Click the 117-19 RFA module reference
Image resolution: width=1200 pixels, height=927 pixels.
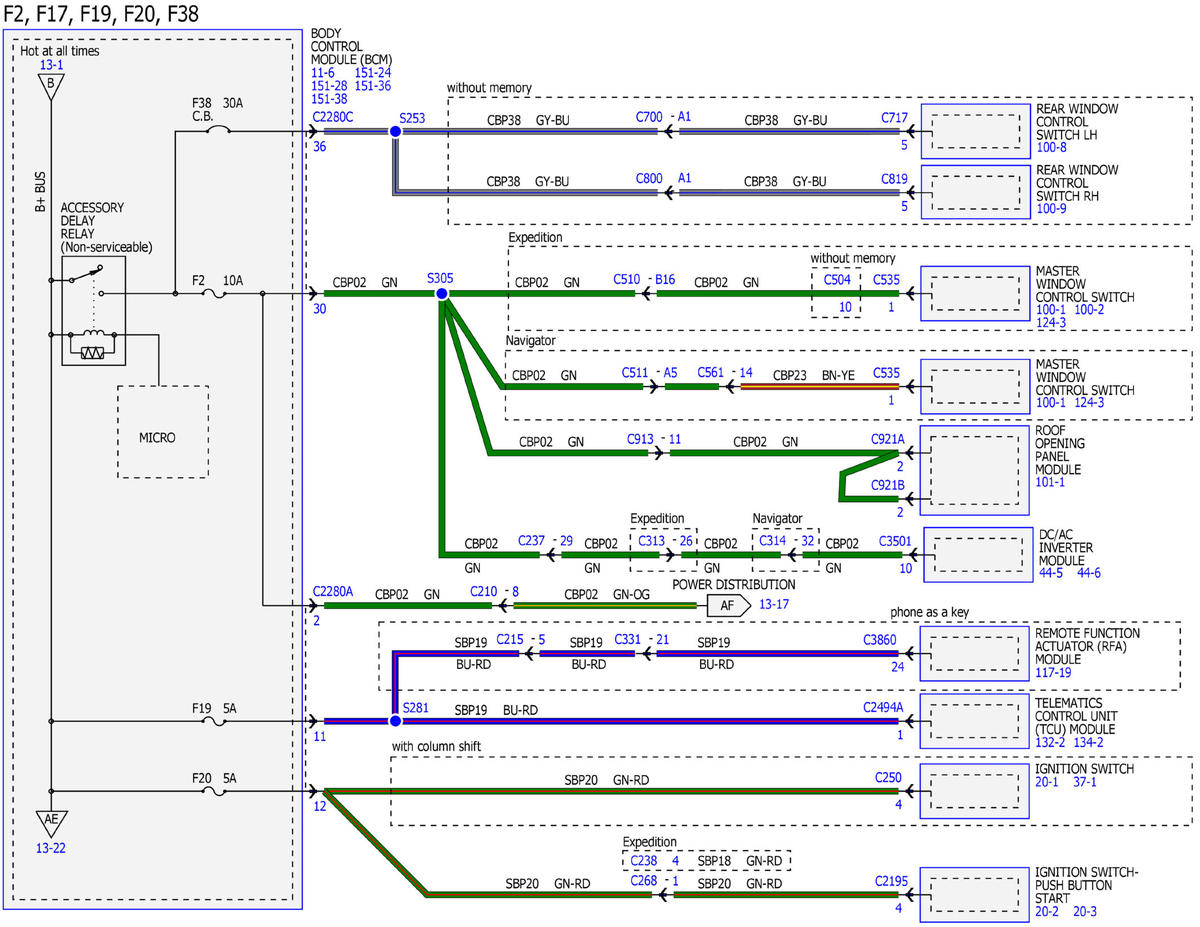[1055, 673]
